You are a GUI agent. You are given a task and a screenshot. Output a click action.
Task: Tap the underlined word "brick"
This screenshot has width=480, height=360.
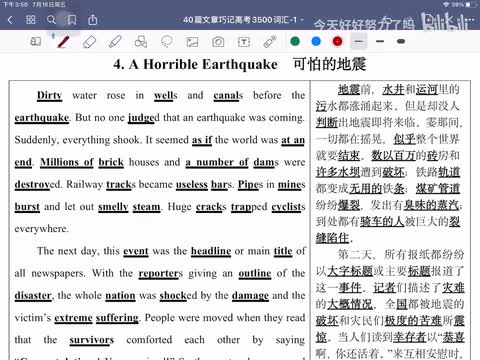pyautogui.click(x=111, y=162)
